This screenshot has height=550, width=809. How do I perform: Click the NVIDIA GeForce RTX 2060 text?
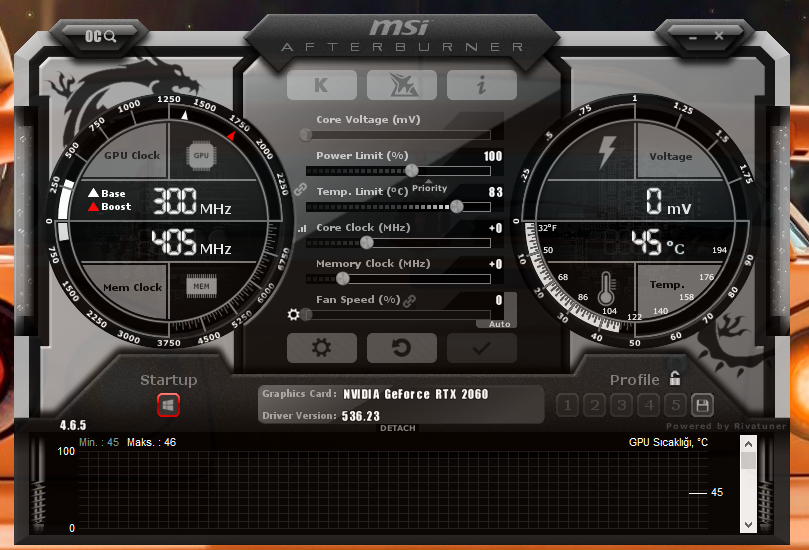[x=416, y=394]
